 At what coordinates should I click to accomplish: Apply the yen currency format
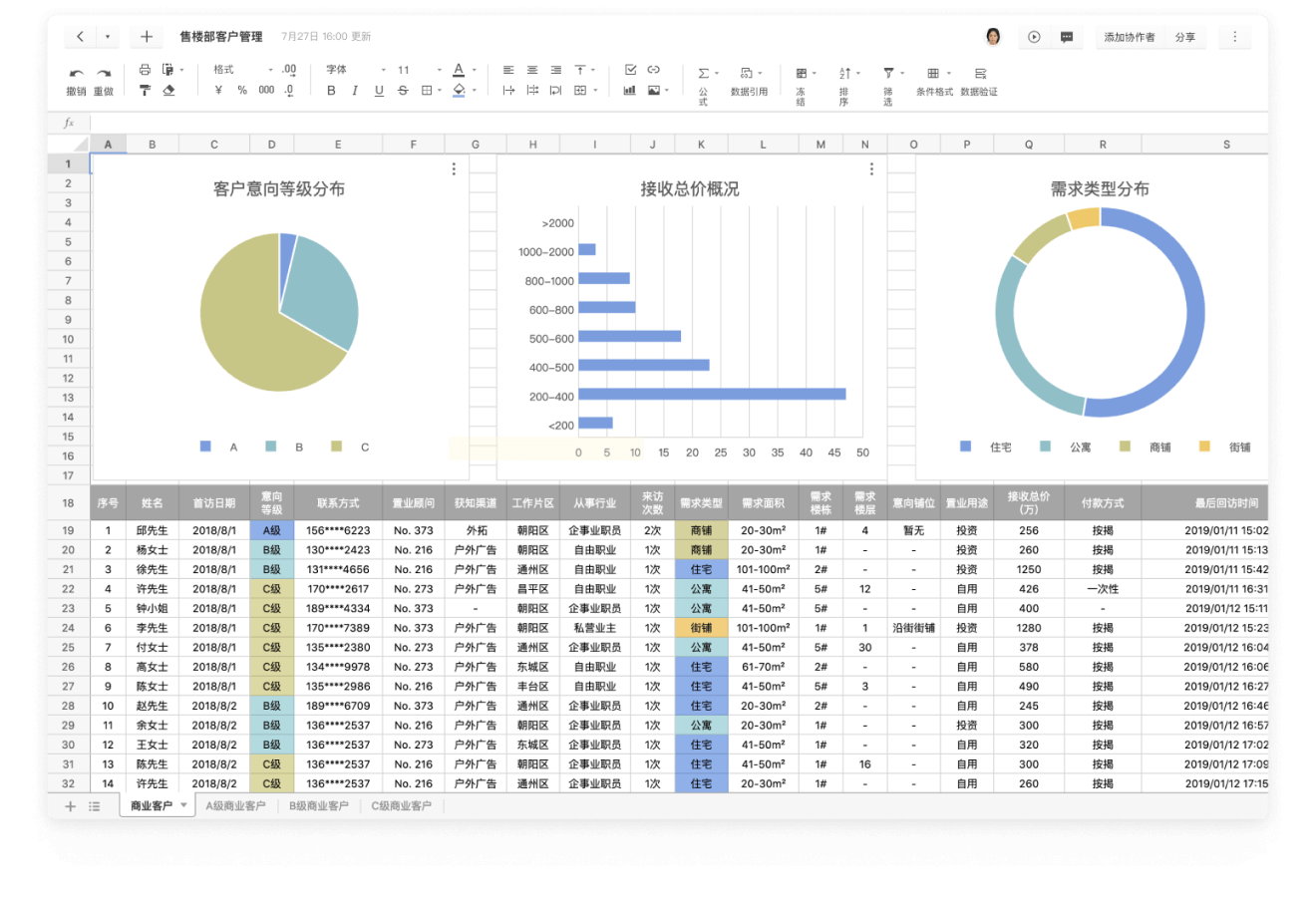point(218,91)
